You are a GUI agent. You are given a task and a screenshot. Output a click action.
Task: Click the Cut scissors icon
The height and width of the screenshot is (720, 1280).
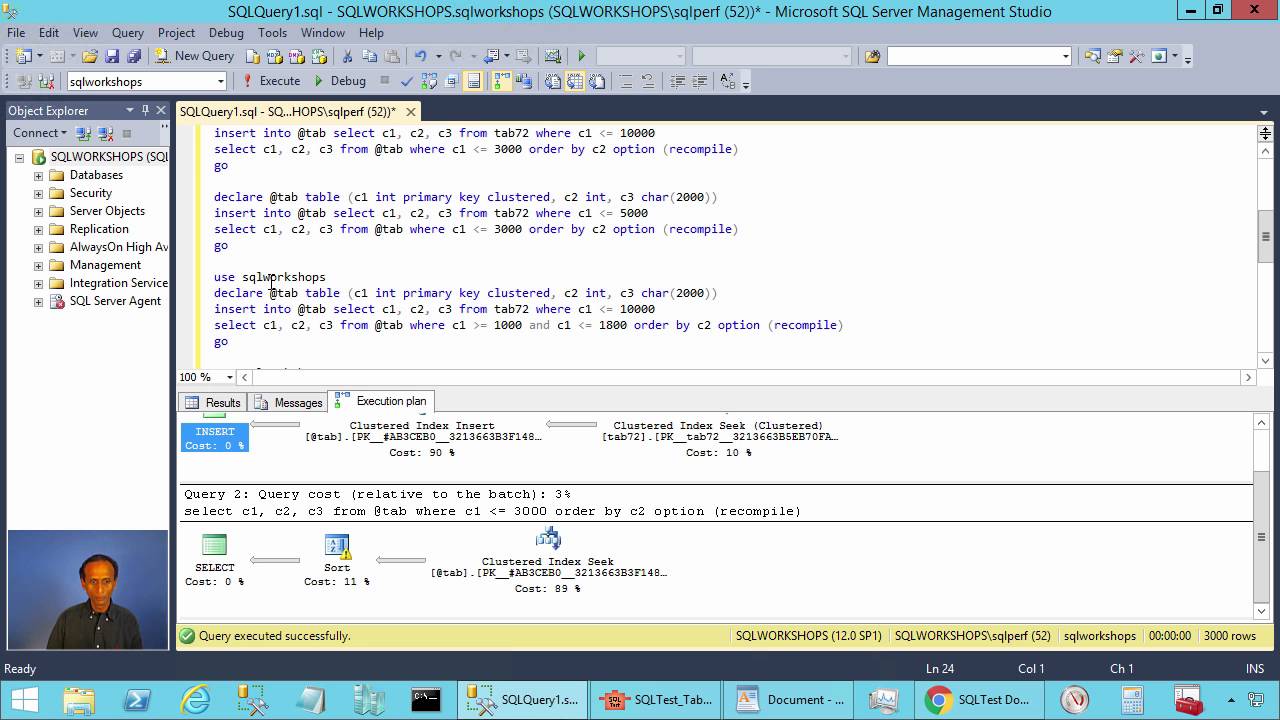[347, 56]
